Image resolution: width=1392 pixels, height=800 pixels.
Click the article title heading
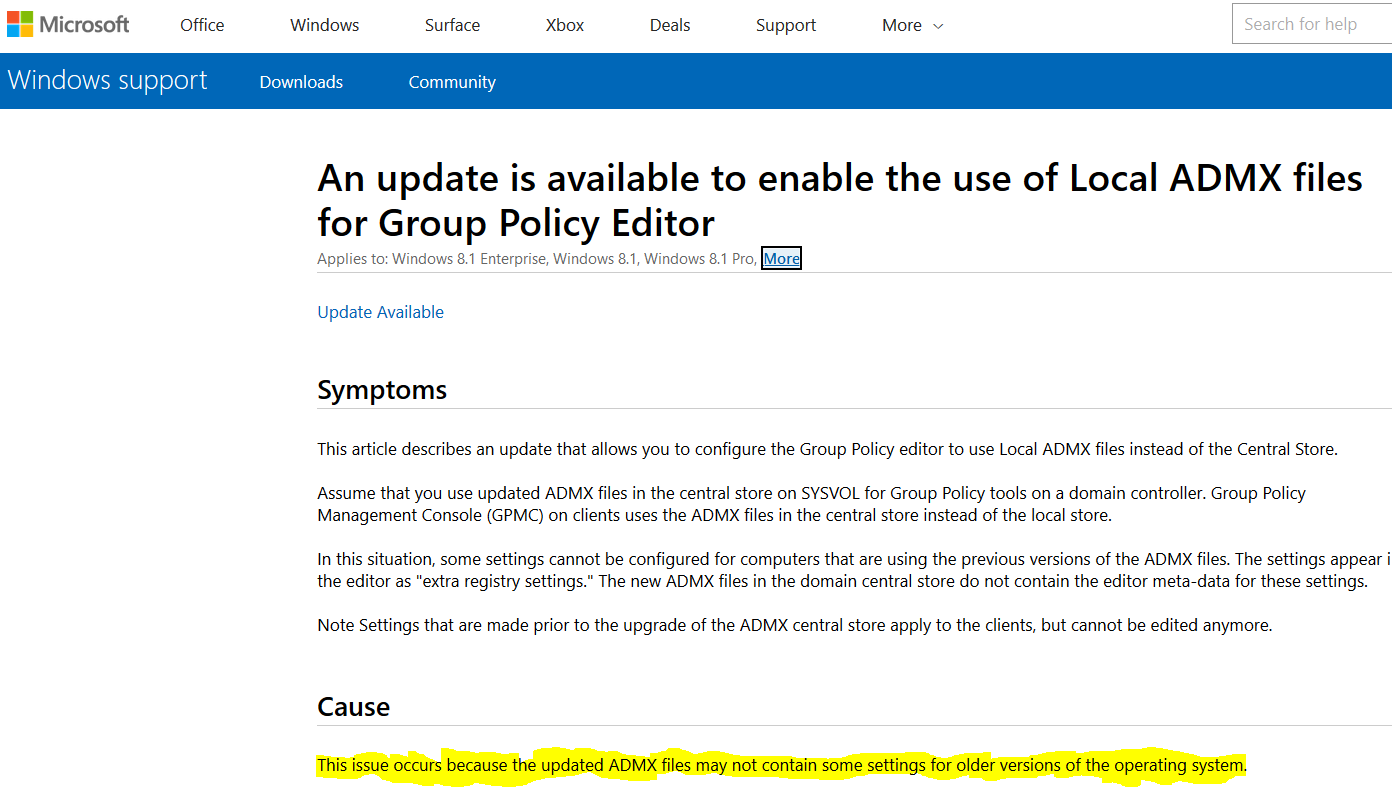(840, 199)
